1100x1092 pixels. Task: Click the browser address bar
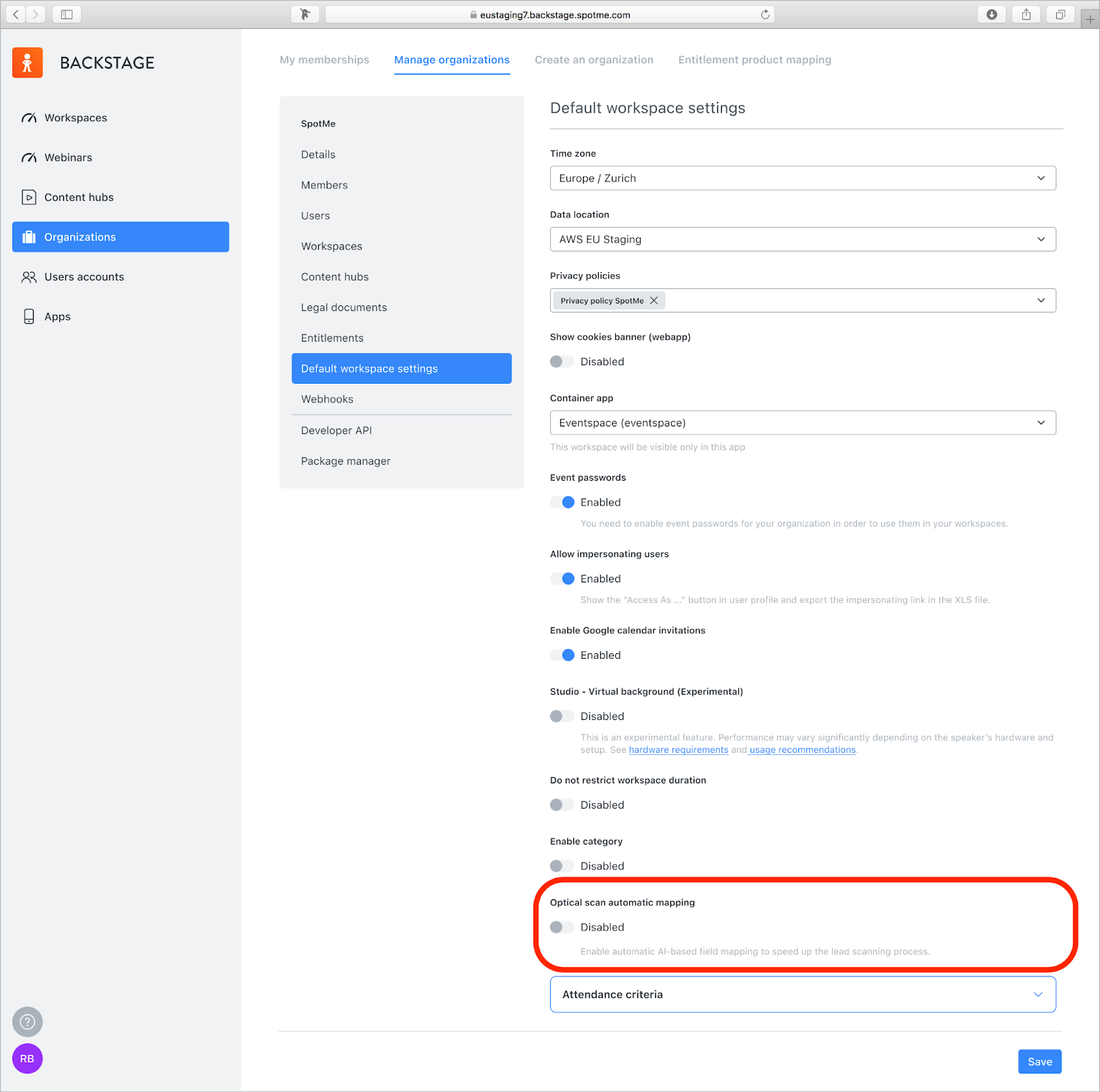(550, 14)
